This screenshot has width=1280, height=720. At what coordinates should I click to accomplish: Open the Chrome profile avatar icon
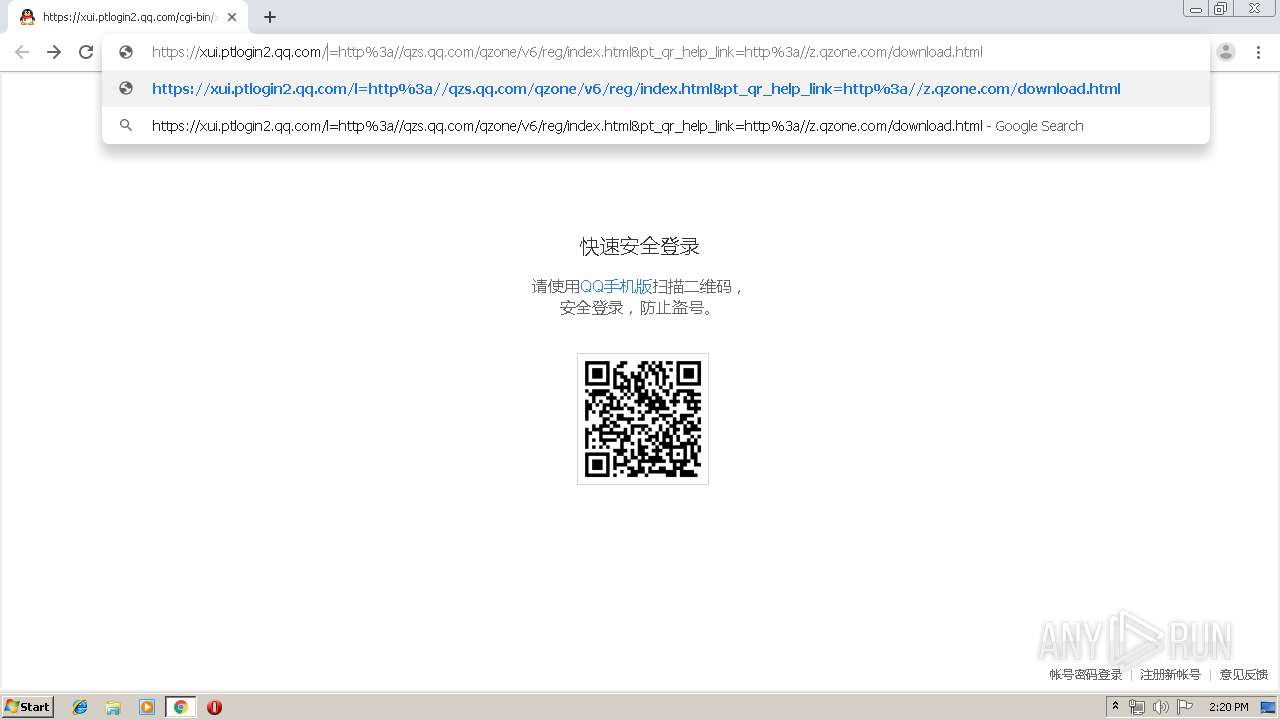(1226, 52)
